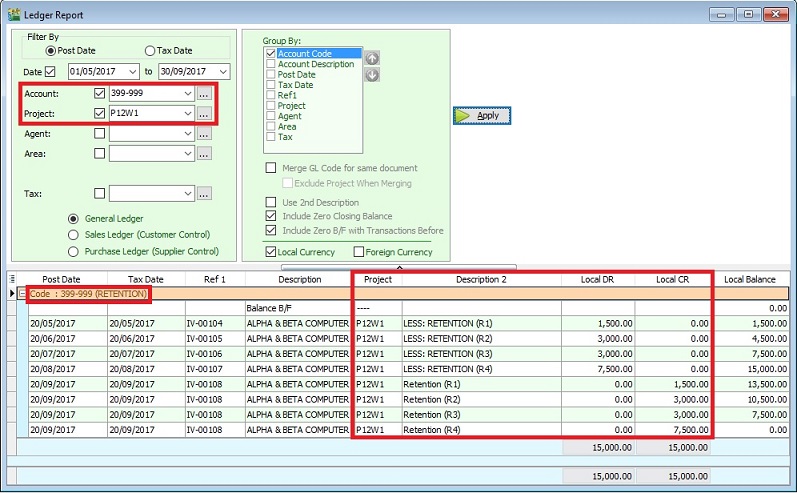Select the IV-00105 reference cell
797x493 pixels.
[215, 338]
